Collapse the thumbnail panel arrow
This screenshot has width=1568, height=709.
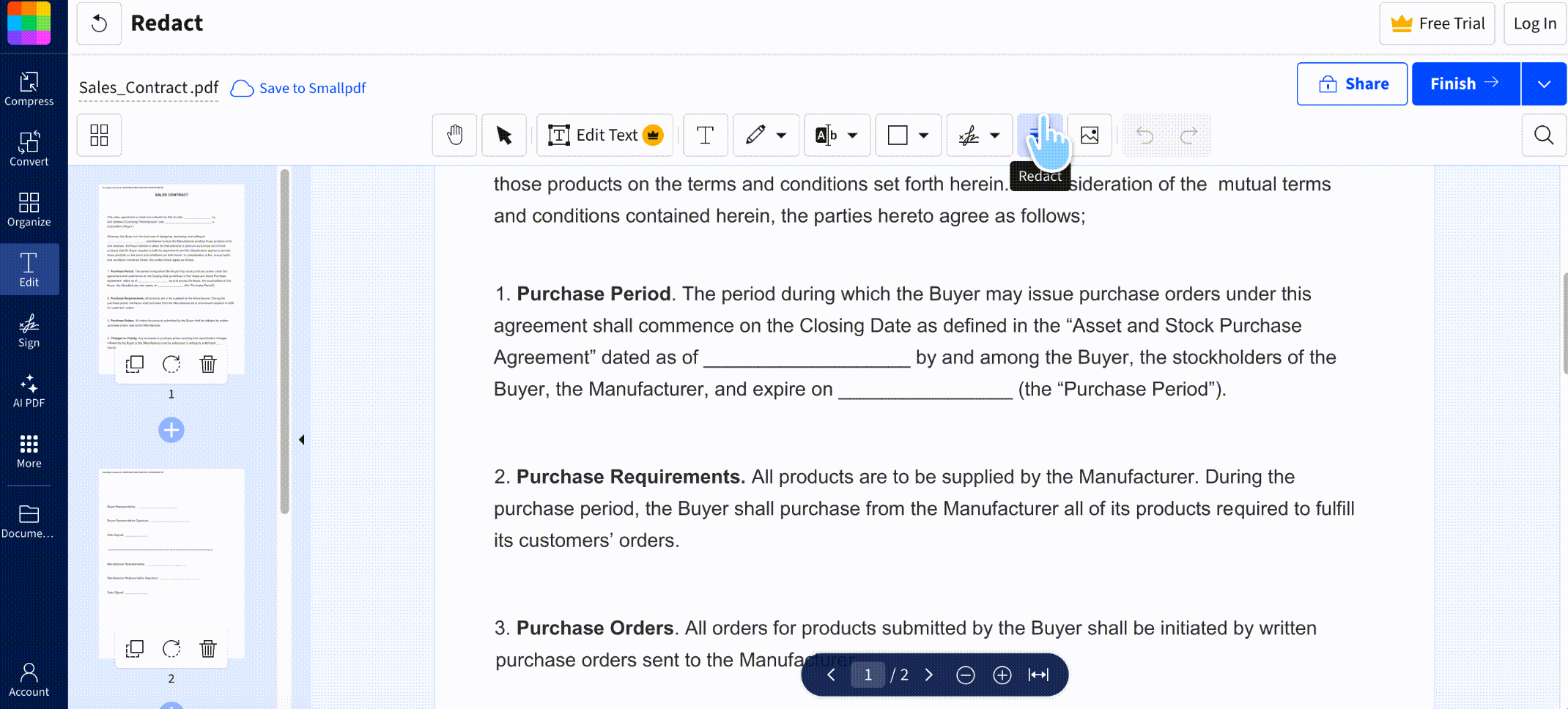[301, 439]
